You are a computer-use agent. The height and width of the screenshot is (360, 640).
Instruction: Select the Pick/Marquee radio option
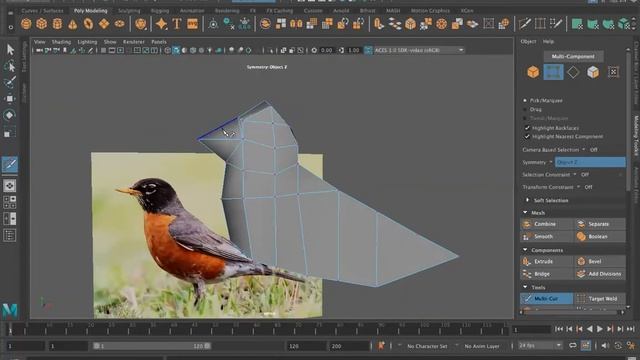[525, 100]
